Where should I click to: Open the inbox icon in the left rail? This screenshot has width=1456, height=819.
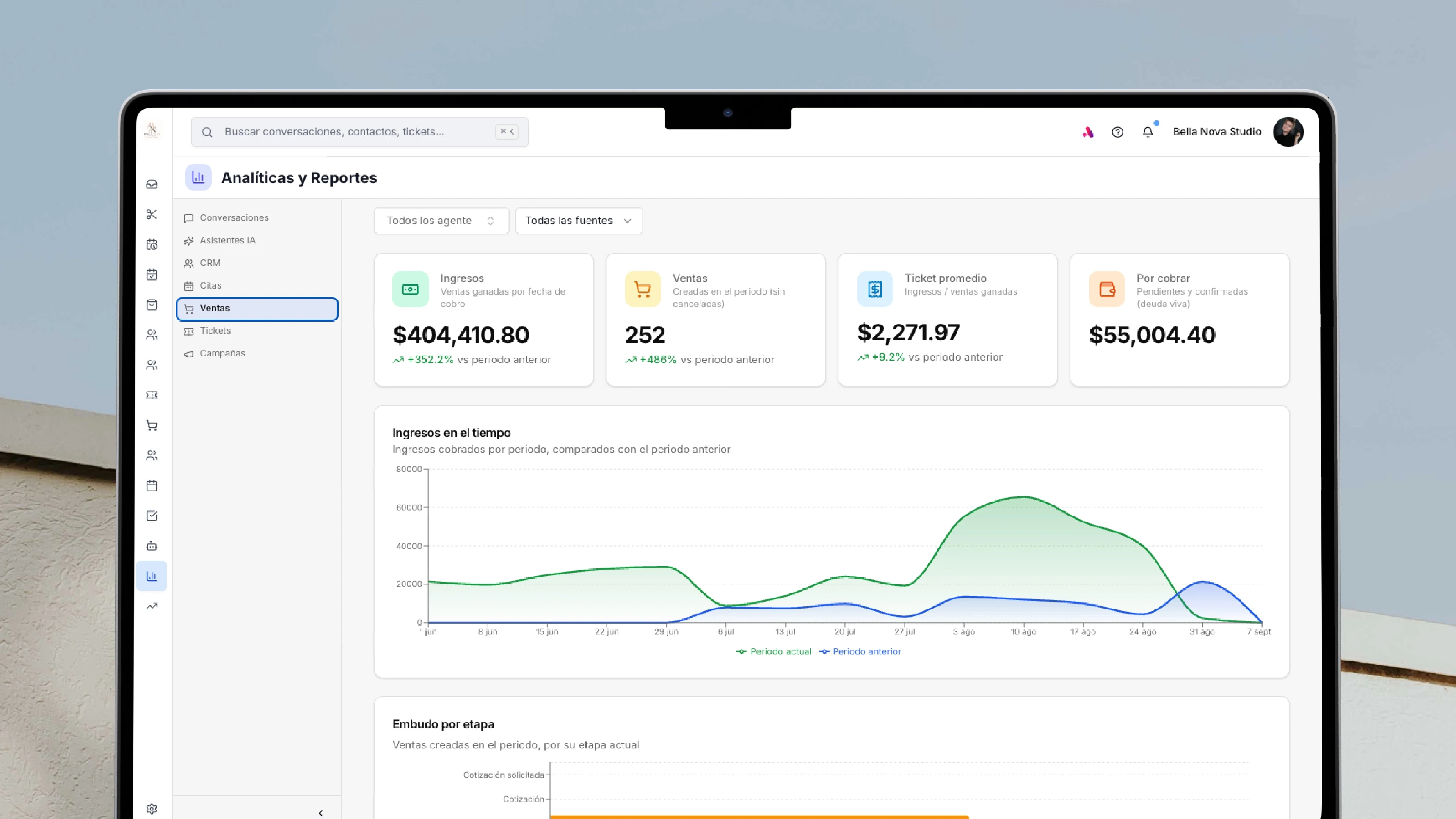coord(152,184)
